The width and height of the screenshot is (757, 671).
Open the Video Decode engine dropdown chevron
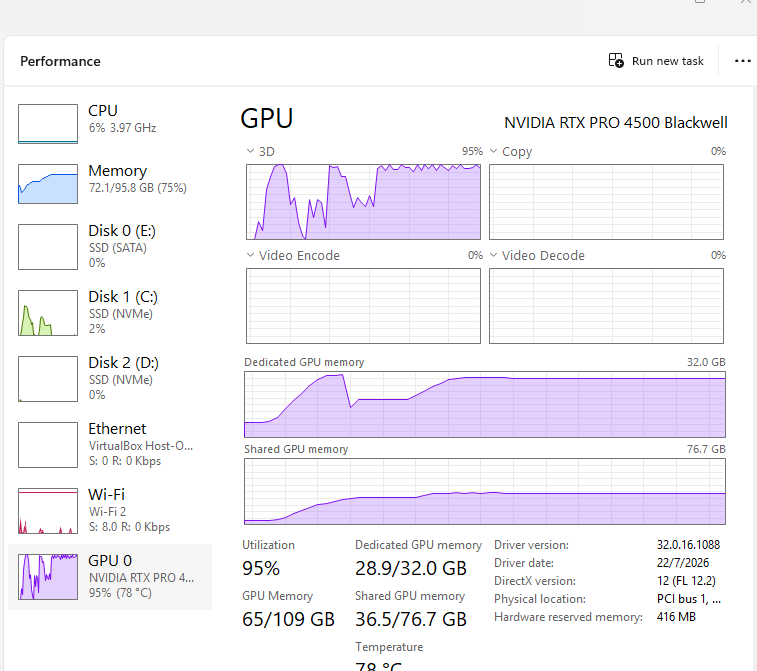pyautogui.click(x=493, y=255)
